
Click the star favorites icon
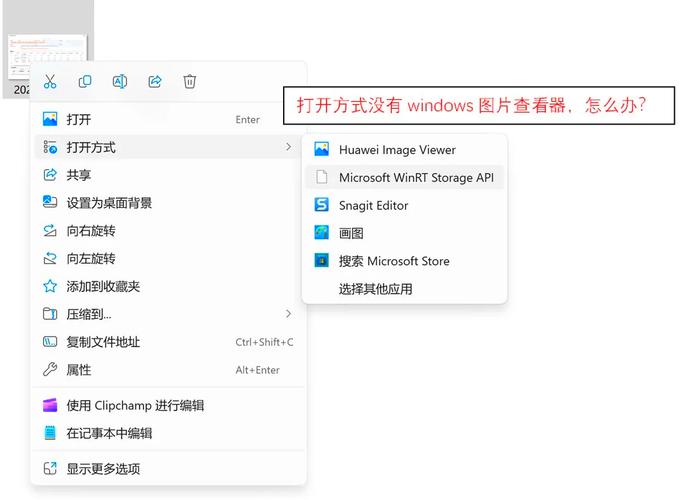click(x=50, y=286)
